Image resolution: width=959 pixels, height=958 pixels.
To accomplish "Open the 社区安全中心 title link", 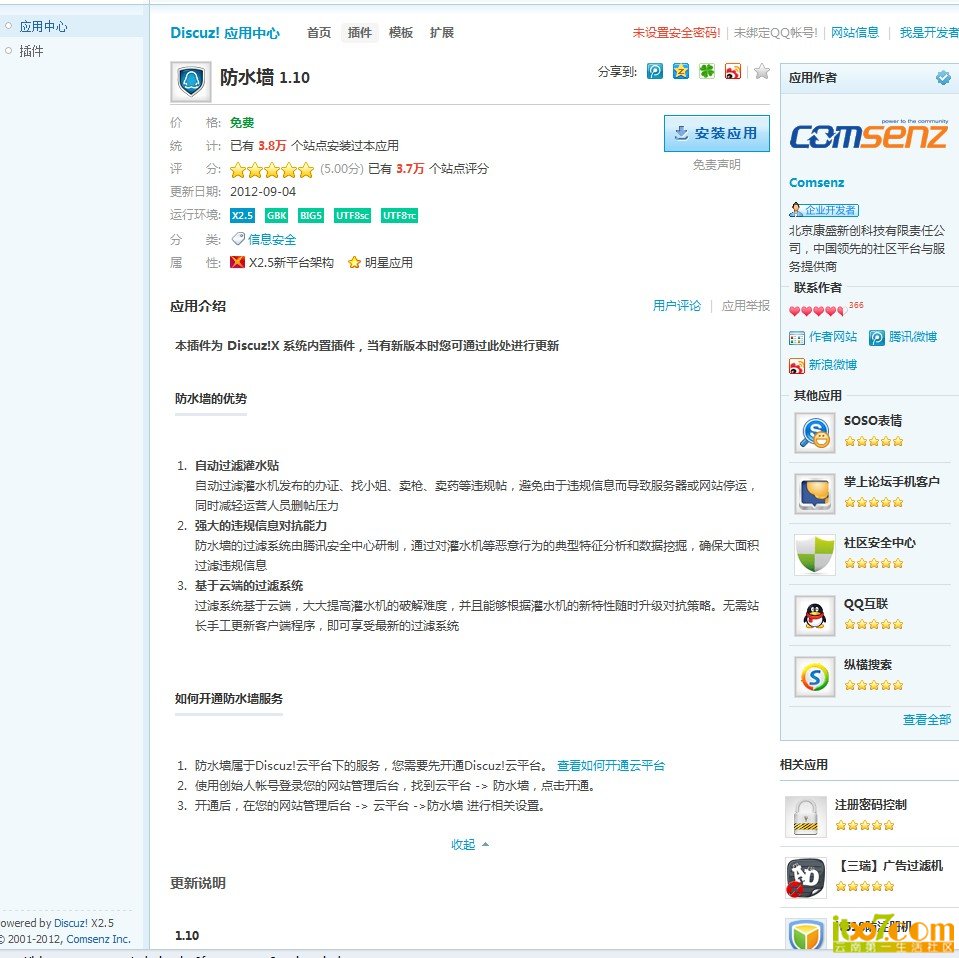I will pos(879,543).
